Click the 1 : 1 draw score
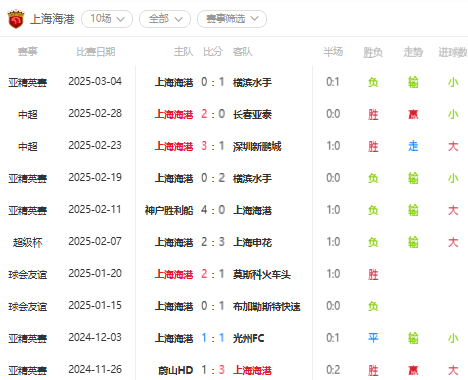The image size is (468, 380). (x=213, y=338)
